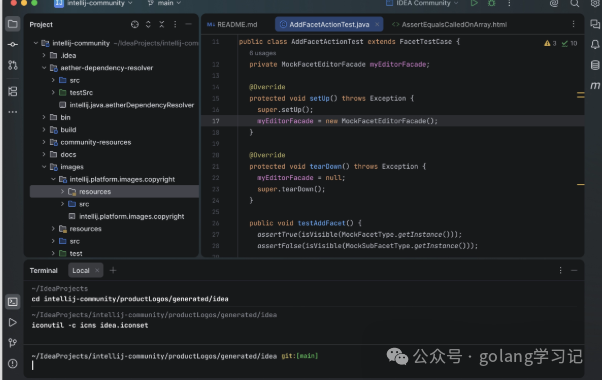Show more tool windows ellipsis in left sidebar
The image size is (602, 380).
pos(12,112)
